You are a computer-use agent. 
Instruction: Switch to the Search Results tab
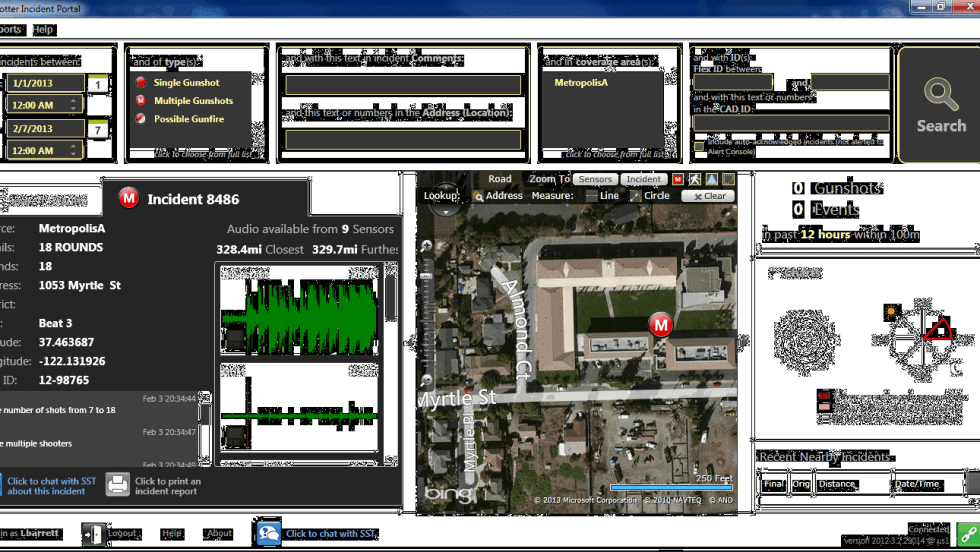(47, 201)
